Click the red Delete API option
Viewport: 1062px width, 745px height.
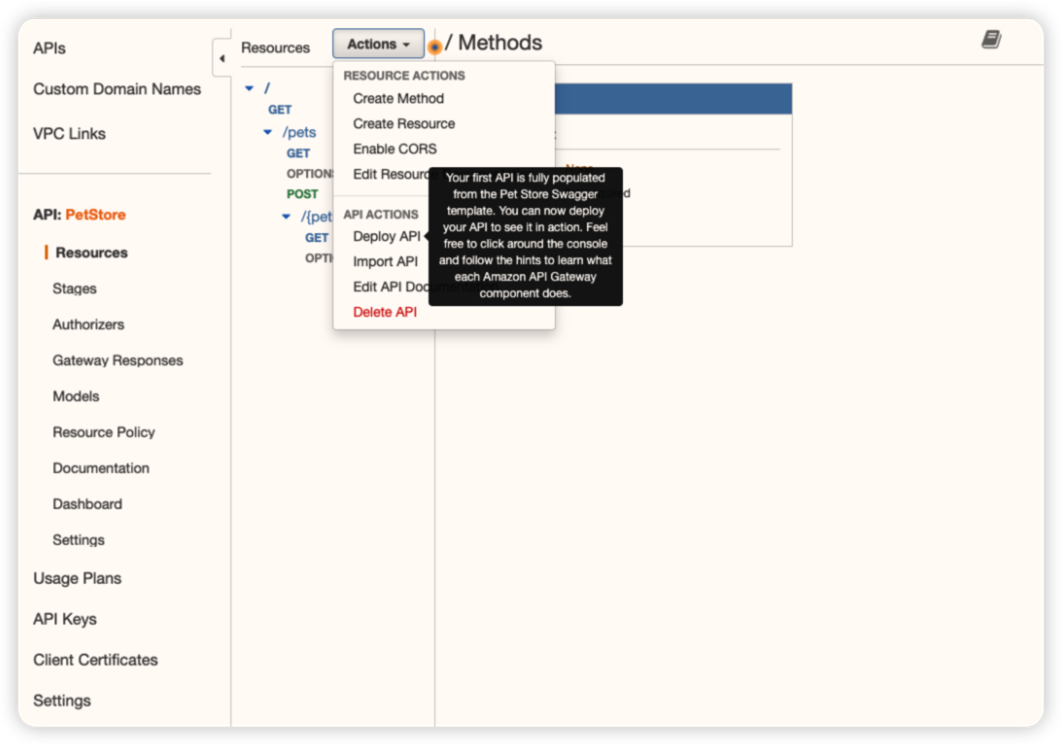point(384,312)
